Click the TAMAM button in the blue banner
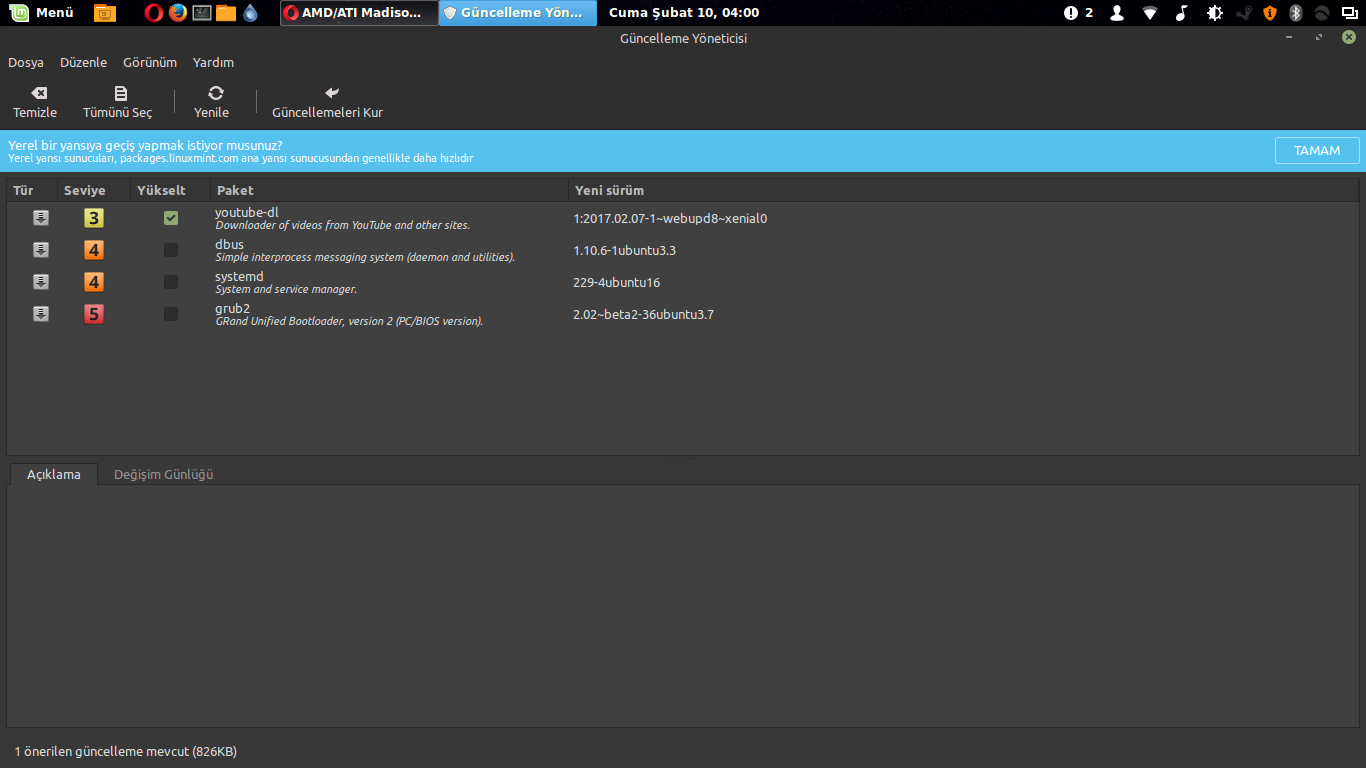 click(x=1317, y=150)
